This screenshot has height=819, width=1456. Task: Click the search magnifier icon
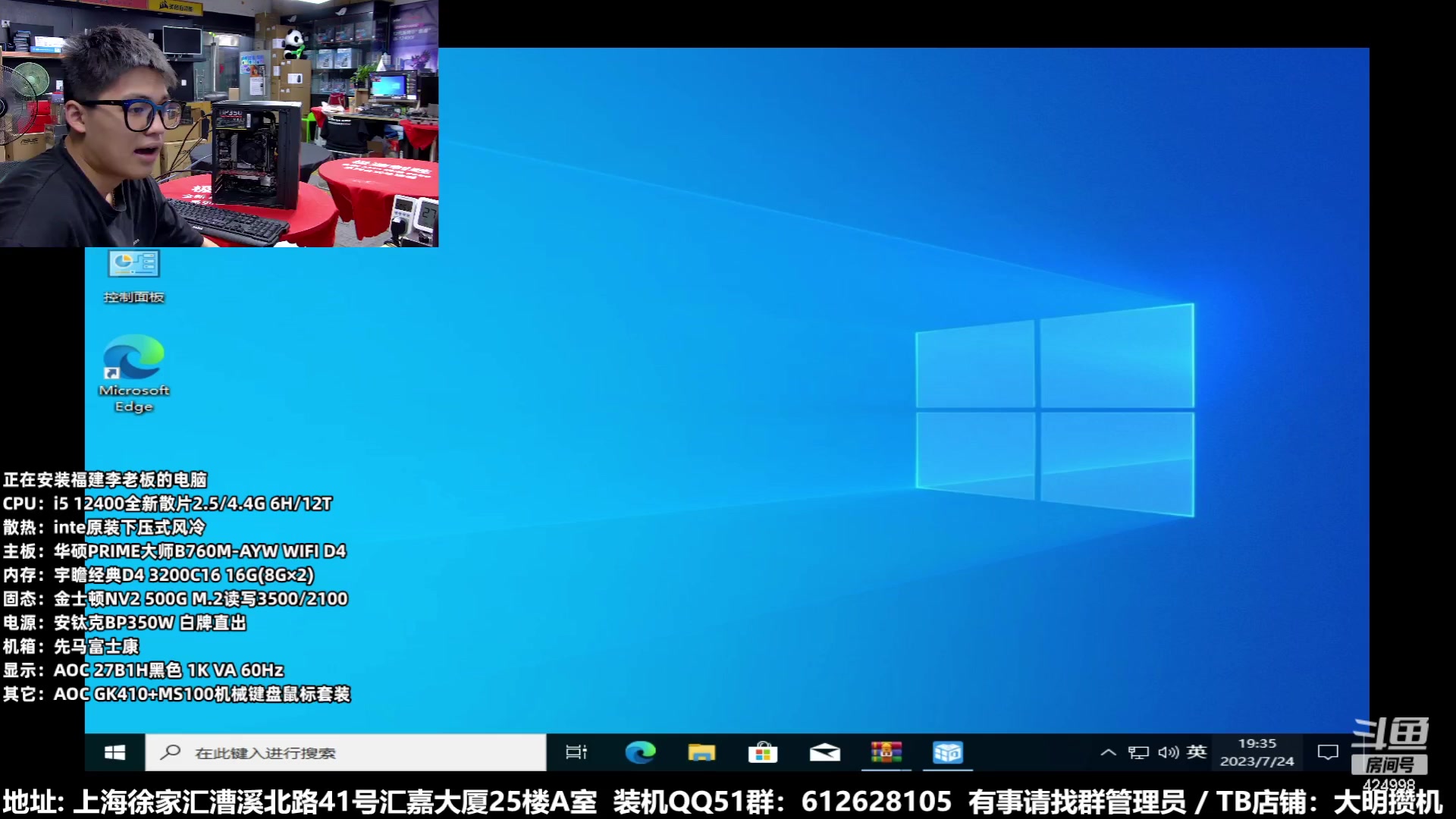coord(171,752)
